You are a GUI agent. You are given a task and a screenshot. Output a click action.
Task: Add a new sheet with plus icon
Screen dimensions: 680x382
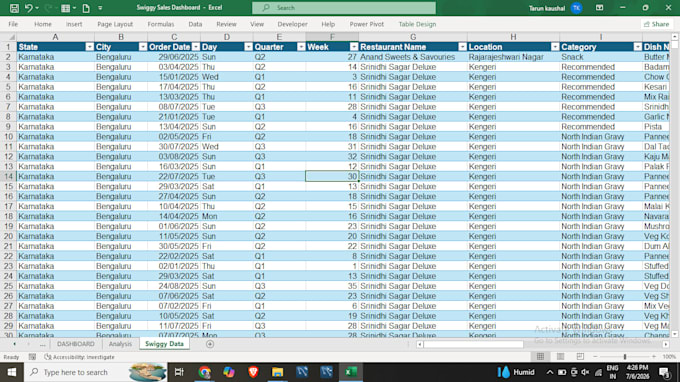[x=210, y=344]
